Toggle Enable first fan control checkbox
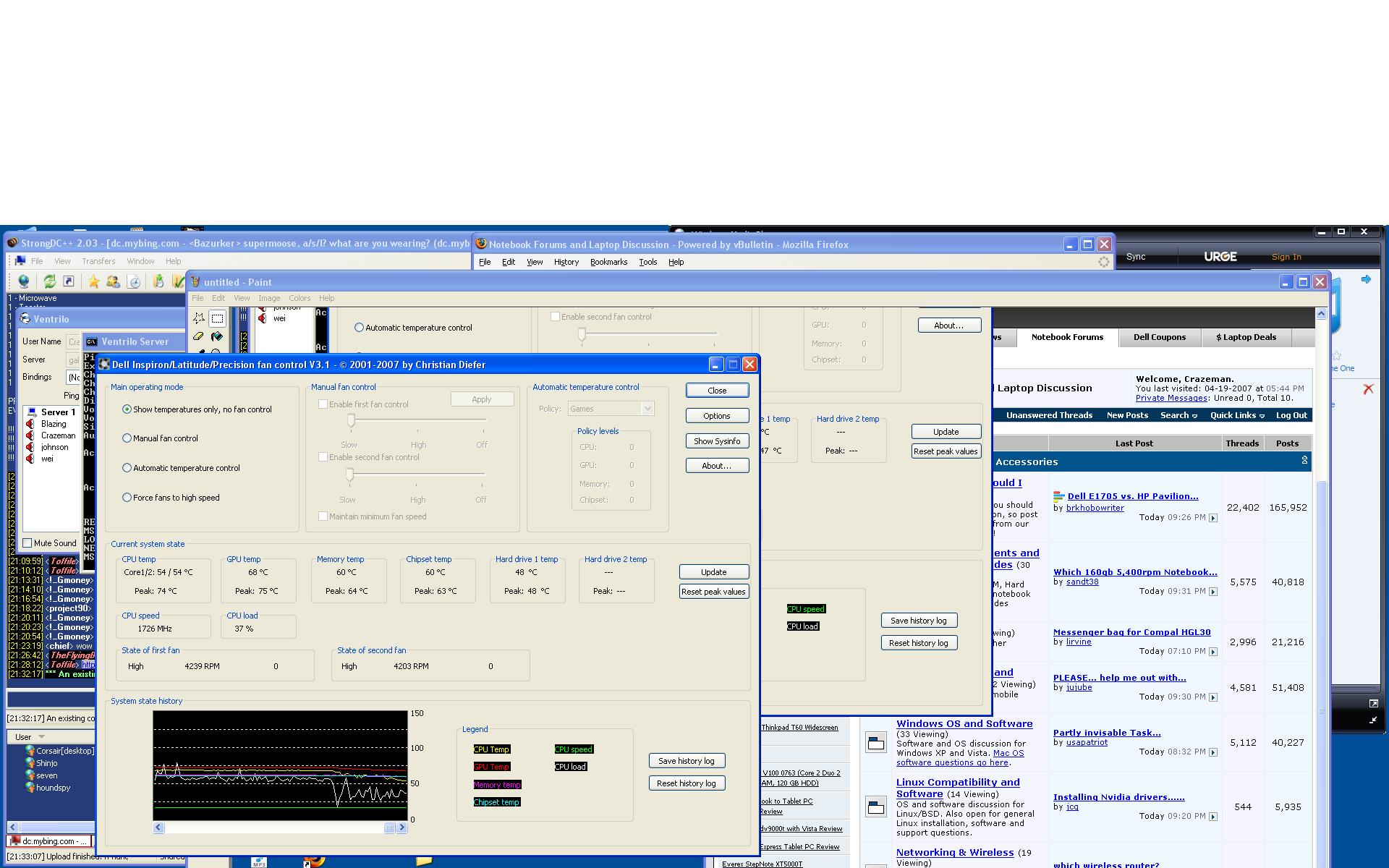This screenshot has height=868, width=1389. 323,404
